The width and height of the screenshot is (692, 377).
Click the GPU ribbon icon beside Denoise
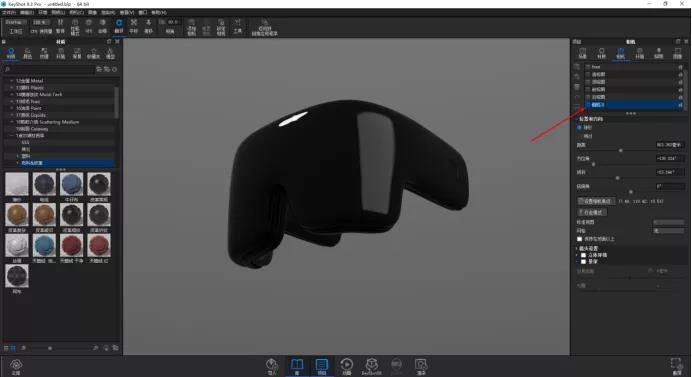(89, 26)
